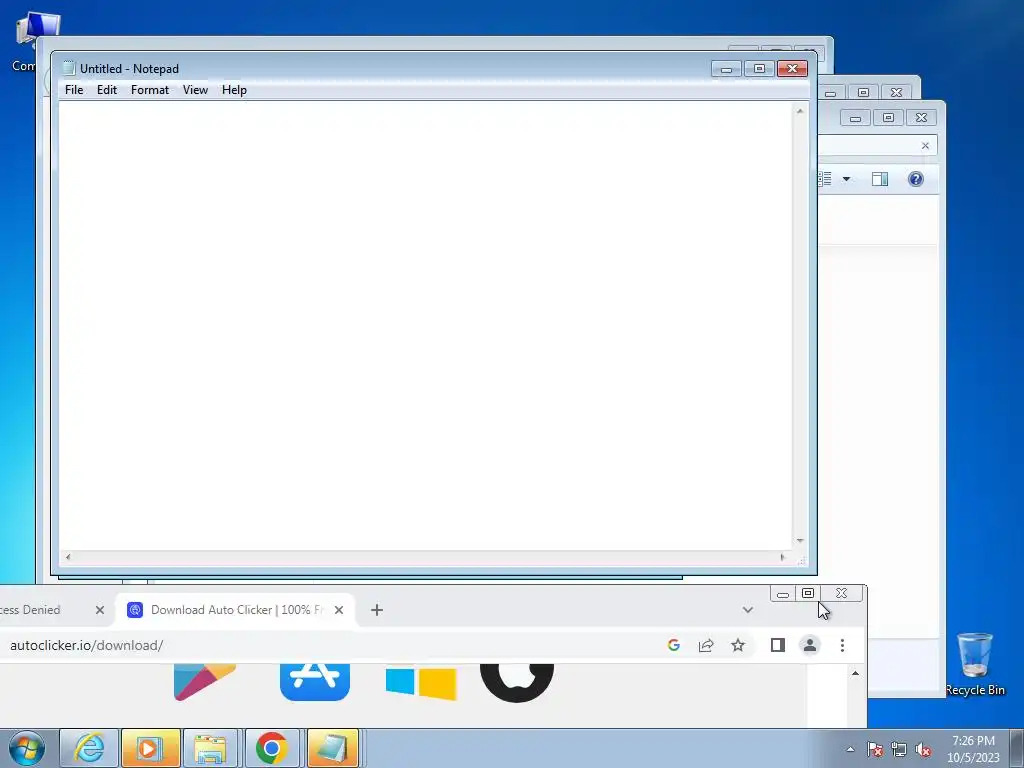Click inside the Notepad text area
This screenshot has width=1024, height=768.
(426, 325)
